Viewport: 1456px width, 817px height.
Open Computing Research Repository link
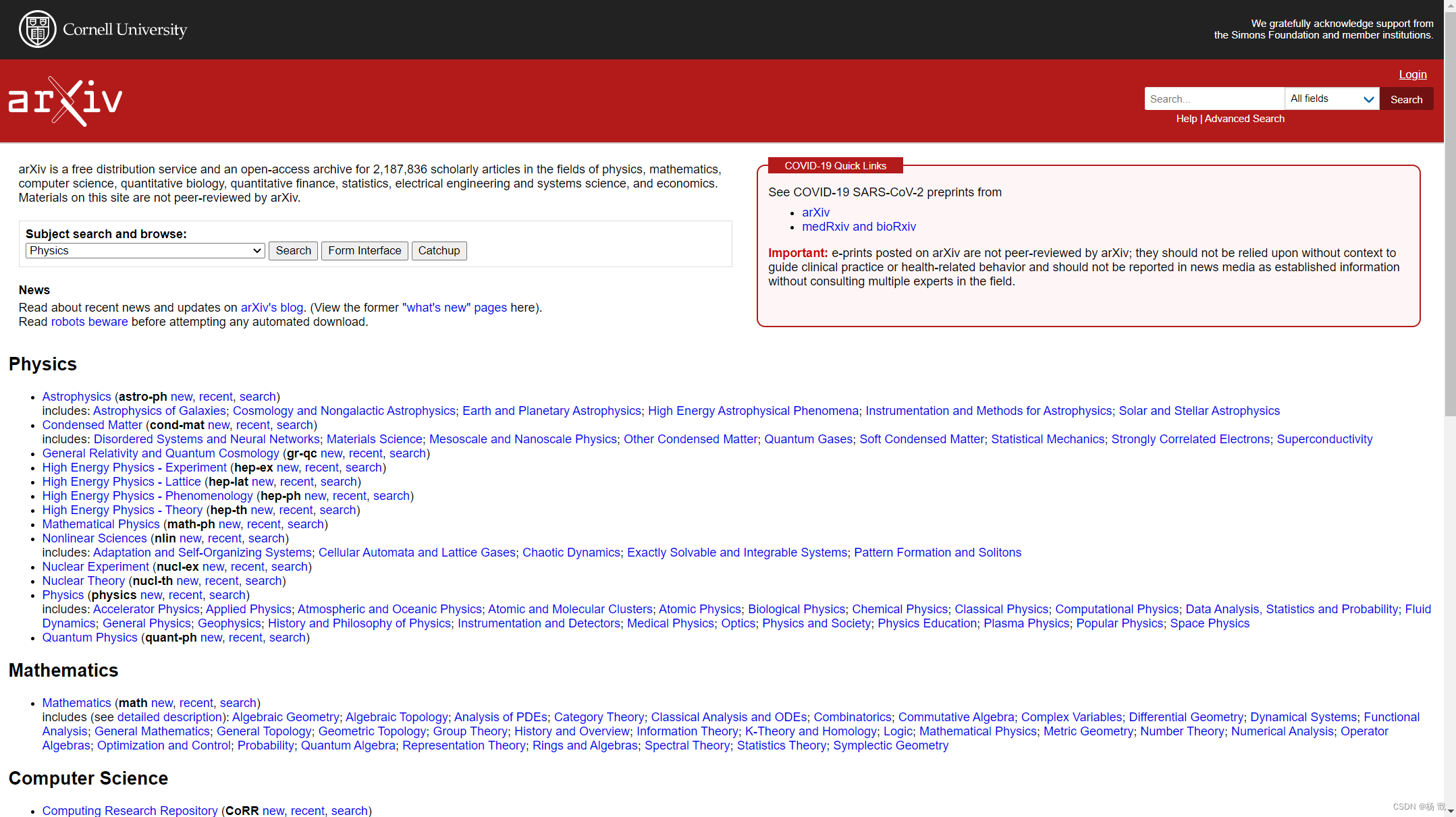click(x=130, y=810)
